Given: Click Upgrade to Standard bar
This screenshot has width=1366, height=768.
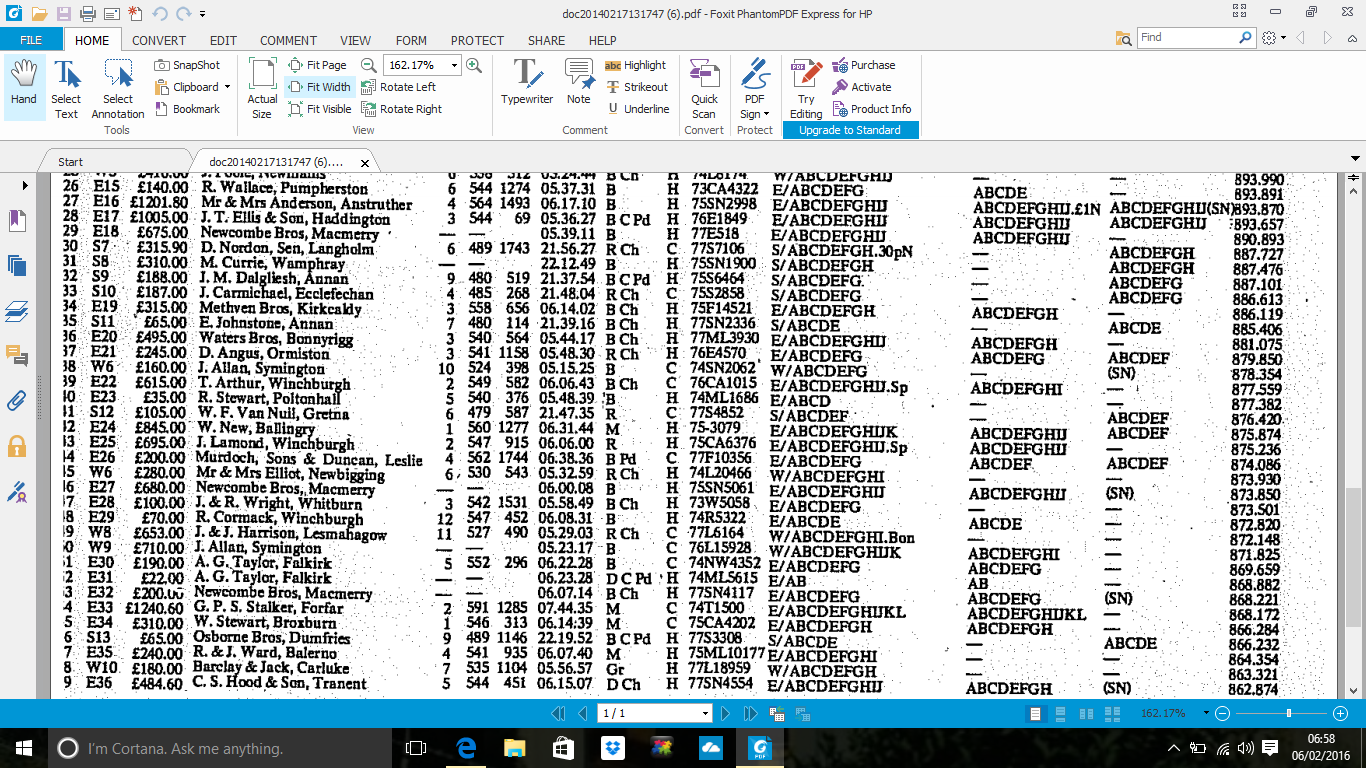Looking at the screenshot, I should coord(850,130).
